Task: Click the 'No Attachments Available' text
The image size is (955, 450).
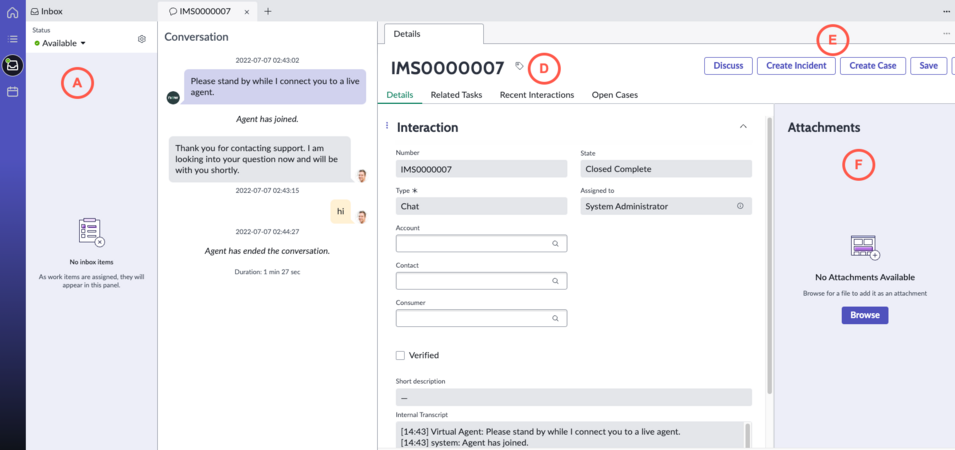Action: pyautogui.click(x=865, y=278)
